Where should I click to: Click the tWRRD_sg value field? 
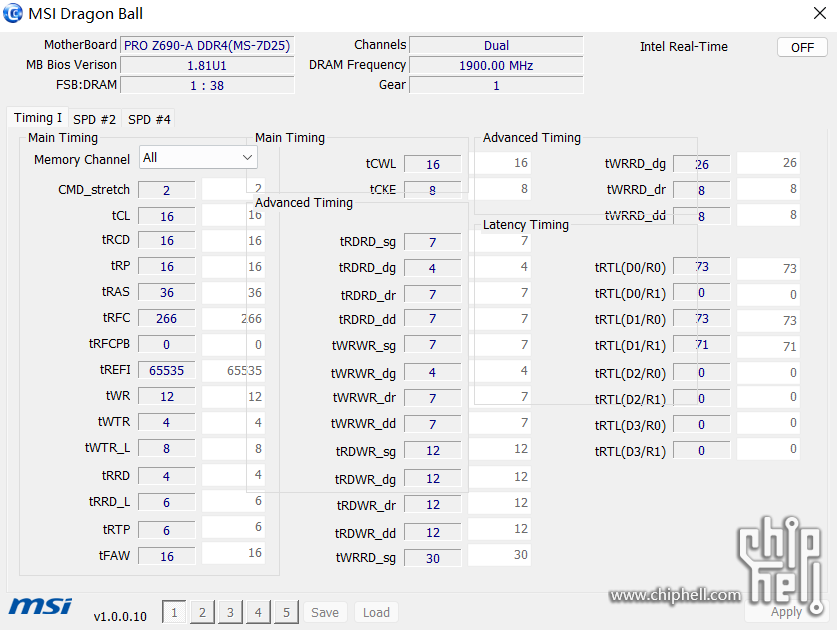(x=432, y=558)
